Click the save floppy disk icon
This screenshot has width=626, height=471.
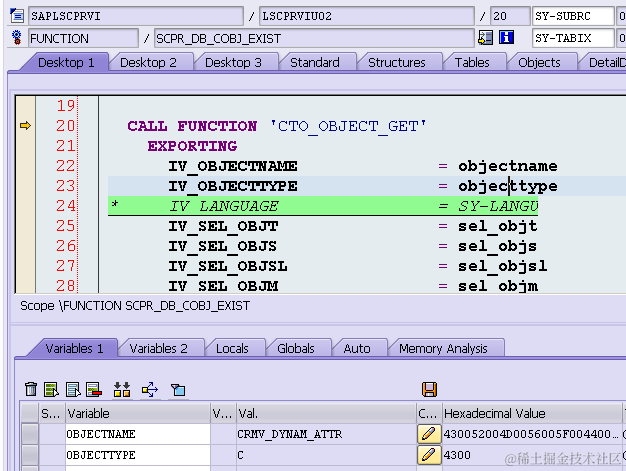[x=430, y=389]
